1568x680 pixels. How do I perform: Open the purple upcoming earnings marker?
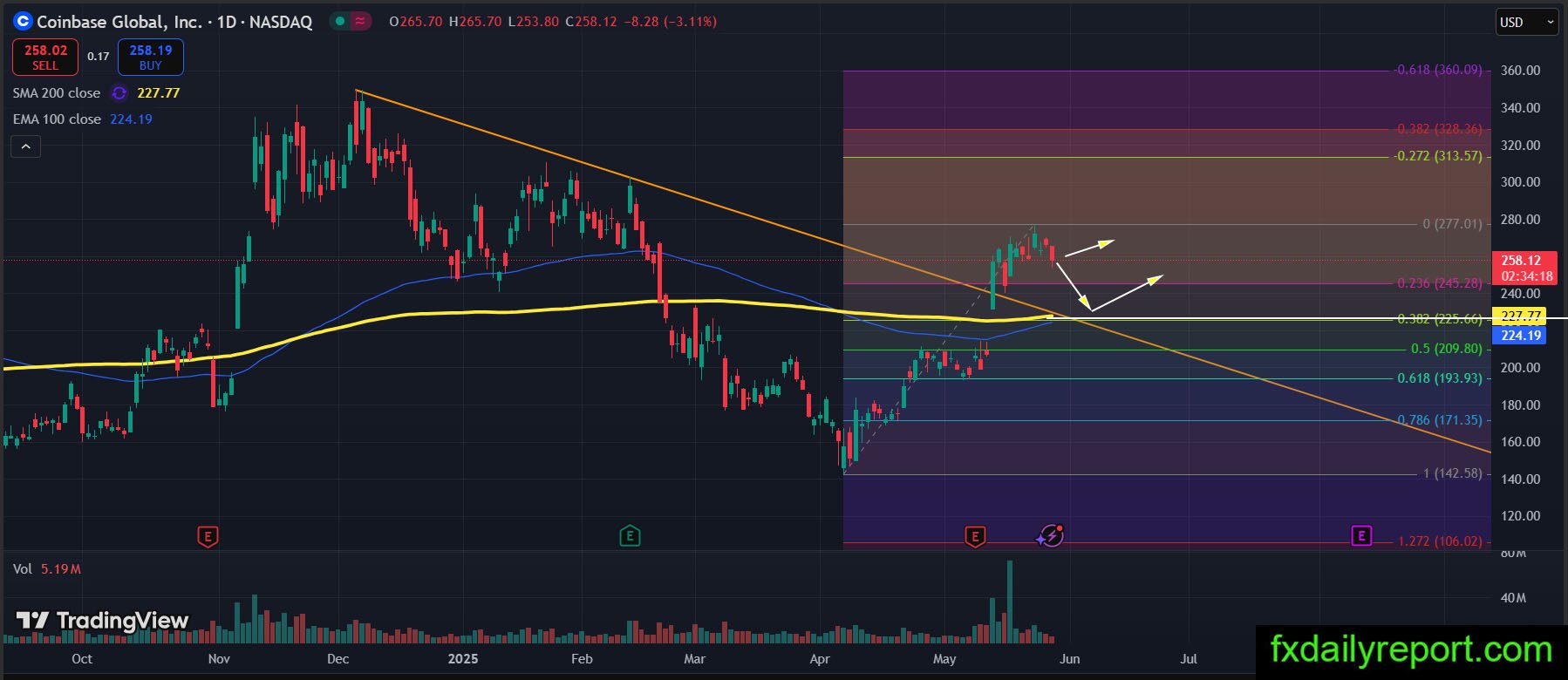pyautogui.click(x=1361, y=535)
